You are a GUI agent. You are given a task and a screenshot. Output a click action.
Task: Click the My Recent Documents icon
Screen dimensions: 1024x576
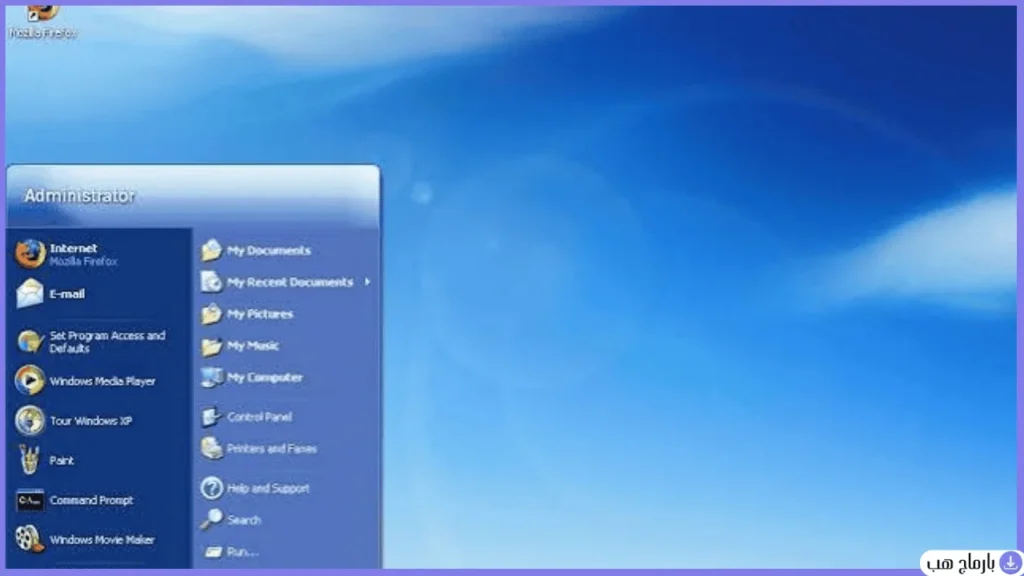pyautogui.click(x=212, y=282)
